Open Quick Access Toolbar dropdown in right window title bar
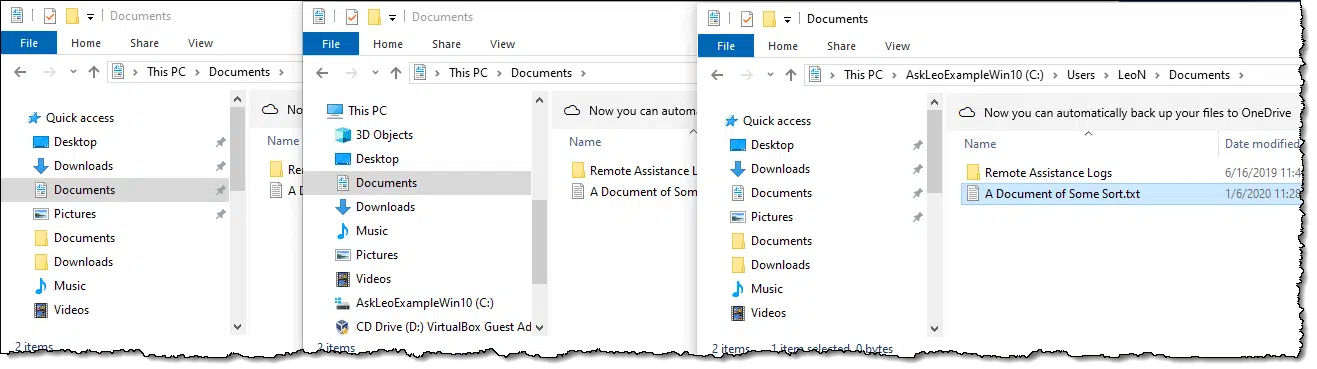The width and height of the screenshot is (1317, 369). click(x=789, y=19)
